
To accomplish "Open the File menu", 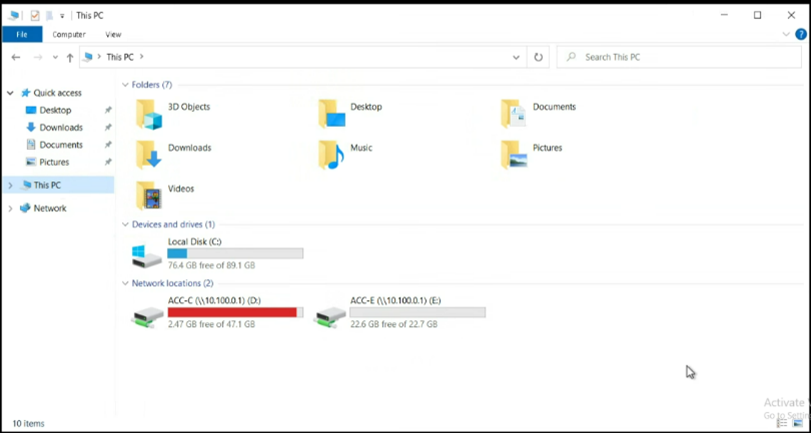I will [21, 35].
